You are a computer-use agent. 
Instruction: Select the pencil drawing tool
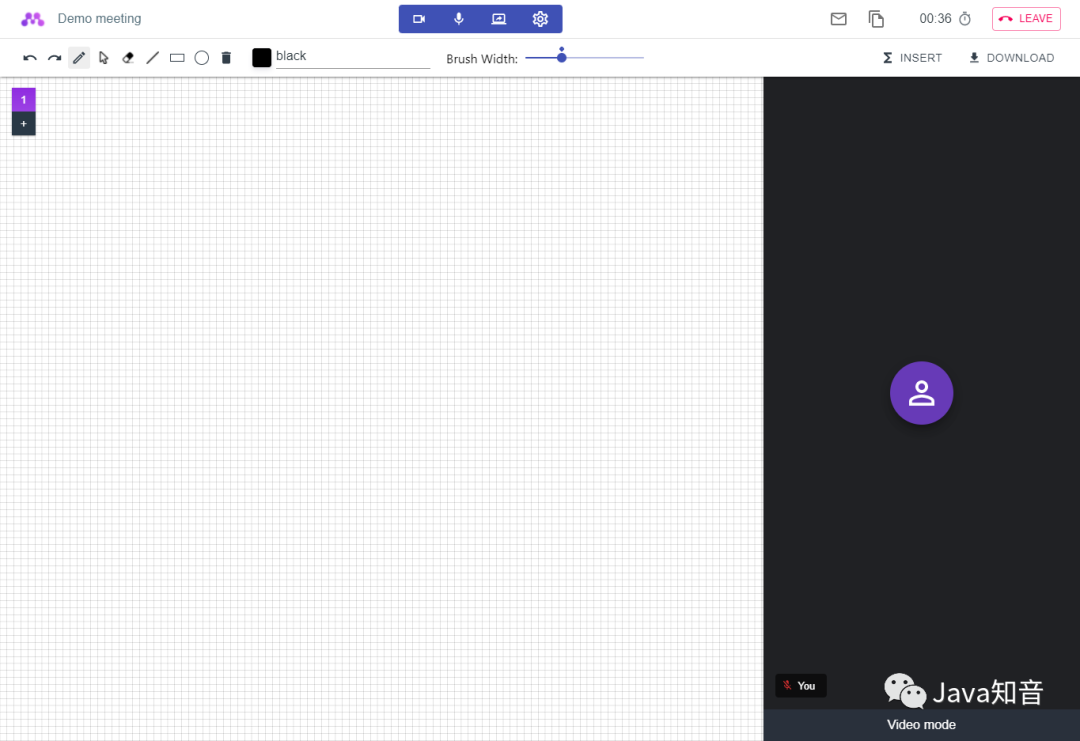pyautogui.click(x=79, y=58)
